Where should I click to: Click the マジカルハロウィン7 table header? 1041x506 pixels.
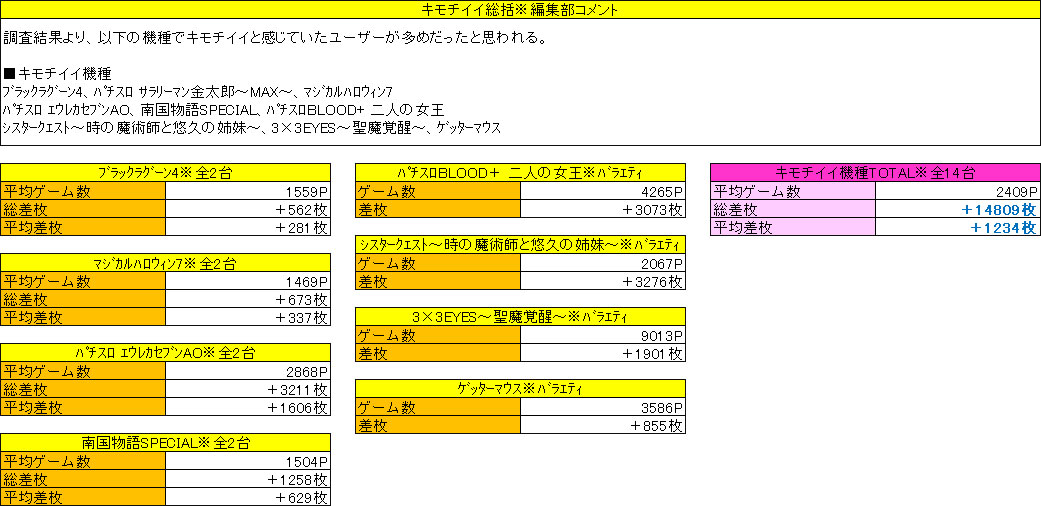165,264
